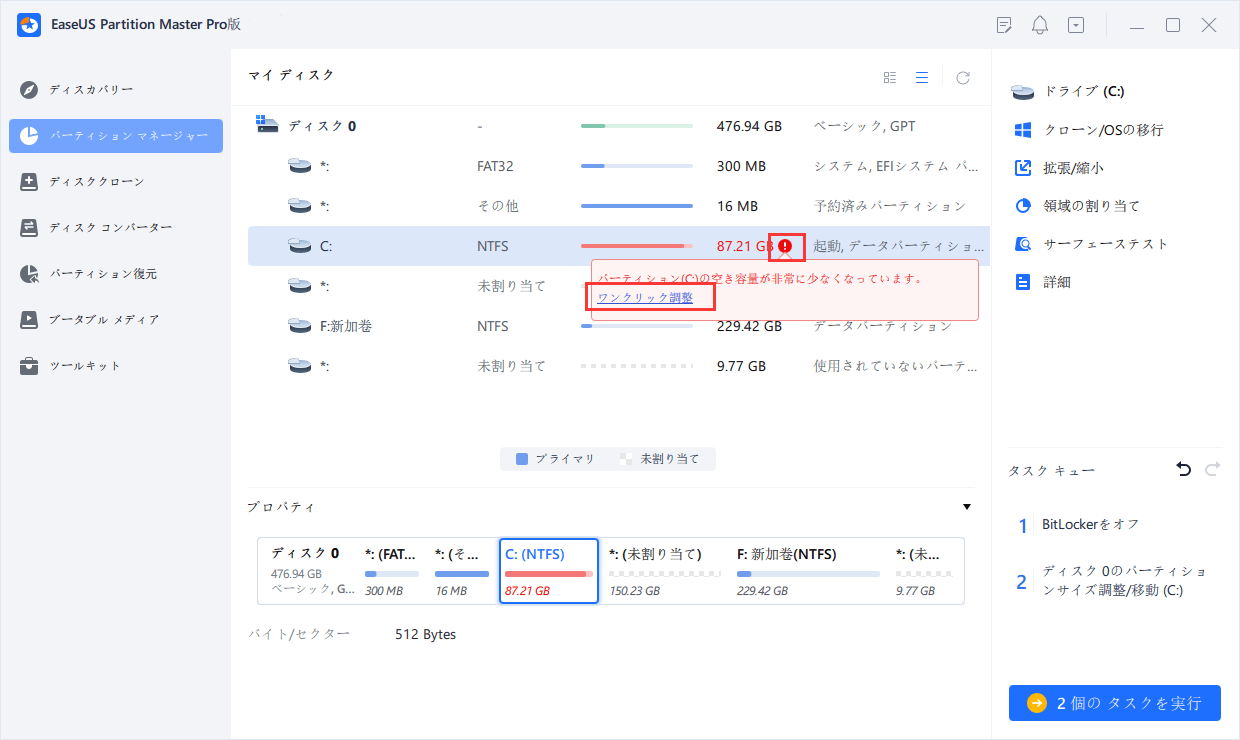Open the notifications bell icon
The height and width of the screenshot is (740, 1240).
click(1039, 24)
